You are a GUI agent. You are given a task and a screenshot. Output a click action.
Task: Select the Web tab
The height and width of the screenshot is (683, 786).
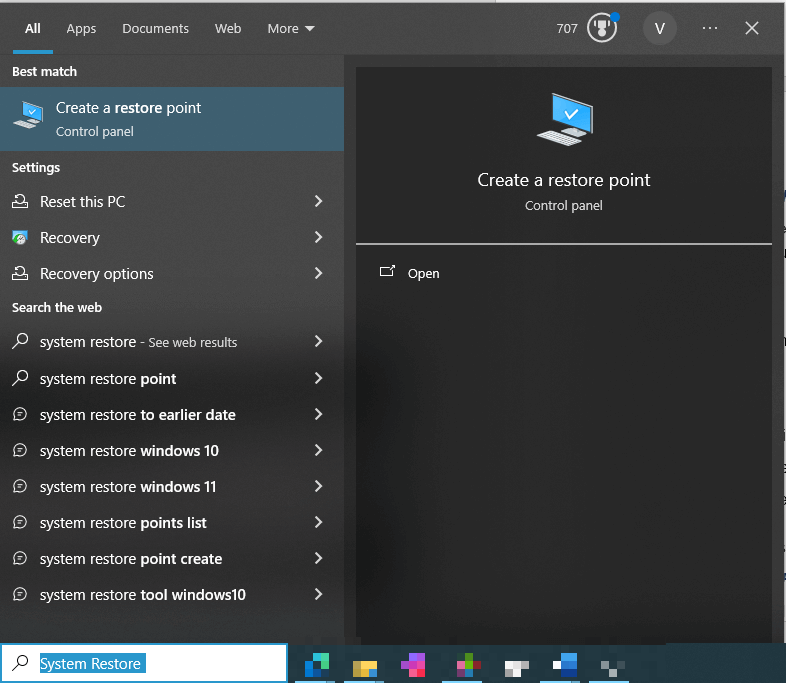coord(228,29)
